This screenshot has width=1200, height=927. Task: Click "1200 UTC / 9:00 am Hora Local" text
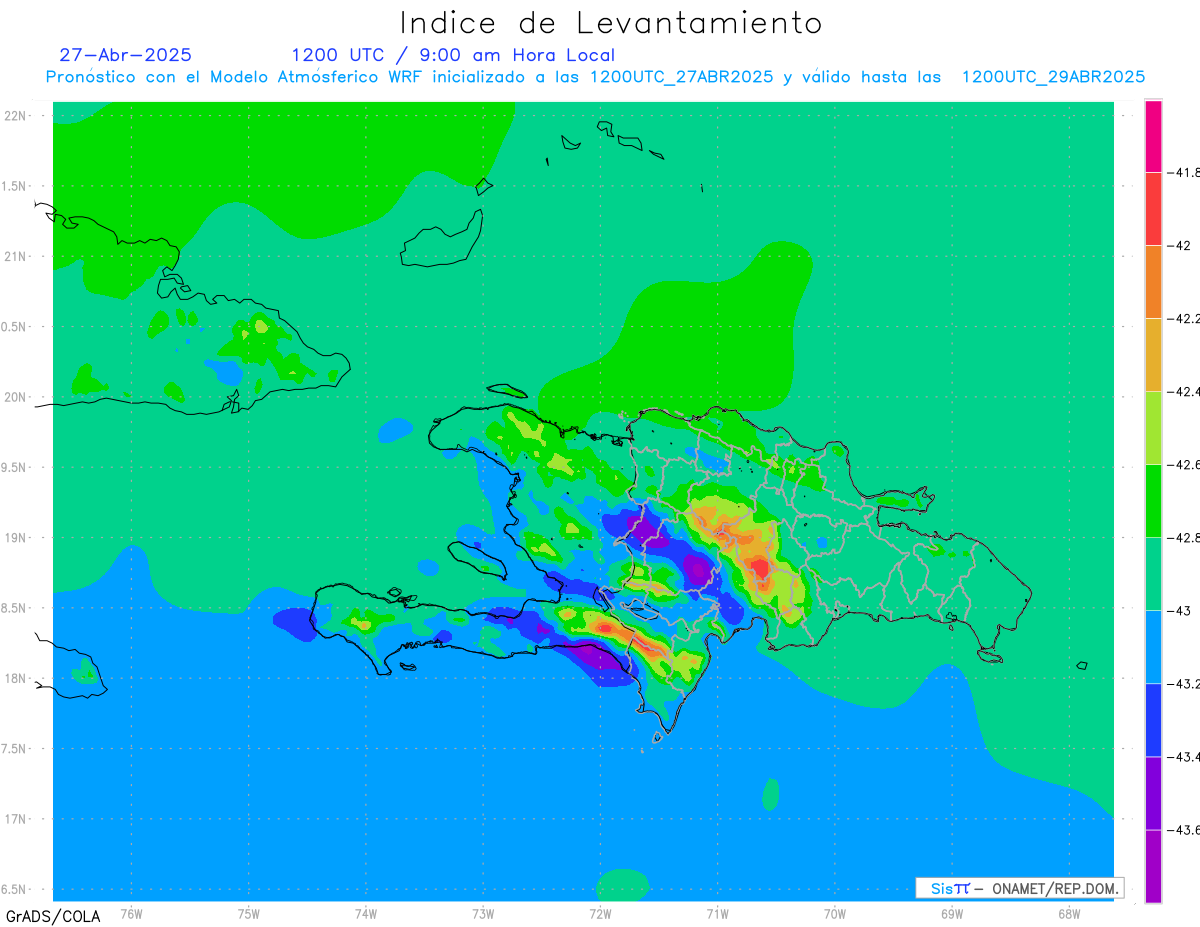(453, 55)
